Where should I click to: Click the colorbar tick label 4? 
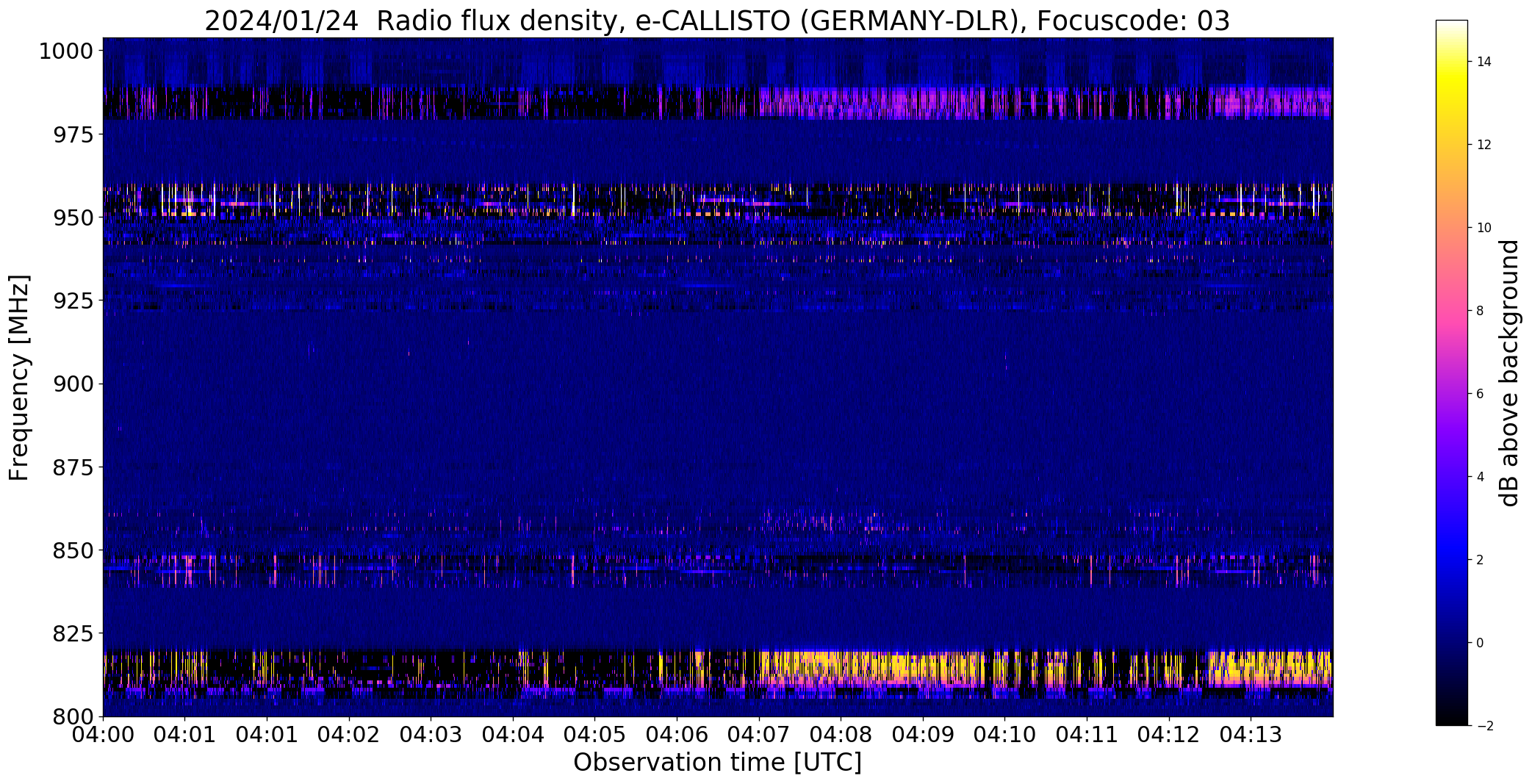click(x=1480, y=477)
